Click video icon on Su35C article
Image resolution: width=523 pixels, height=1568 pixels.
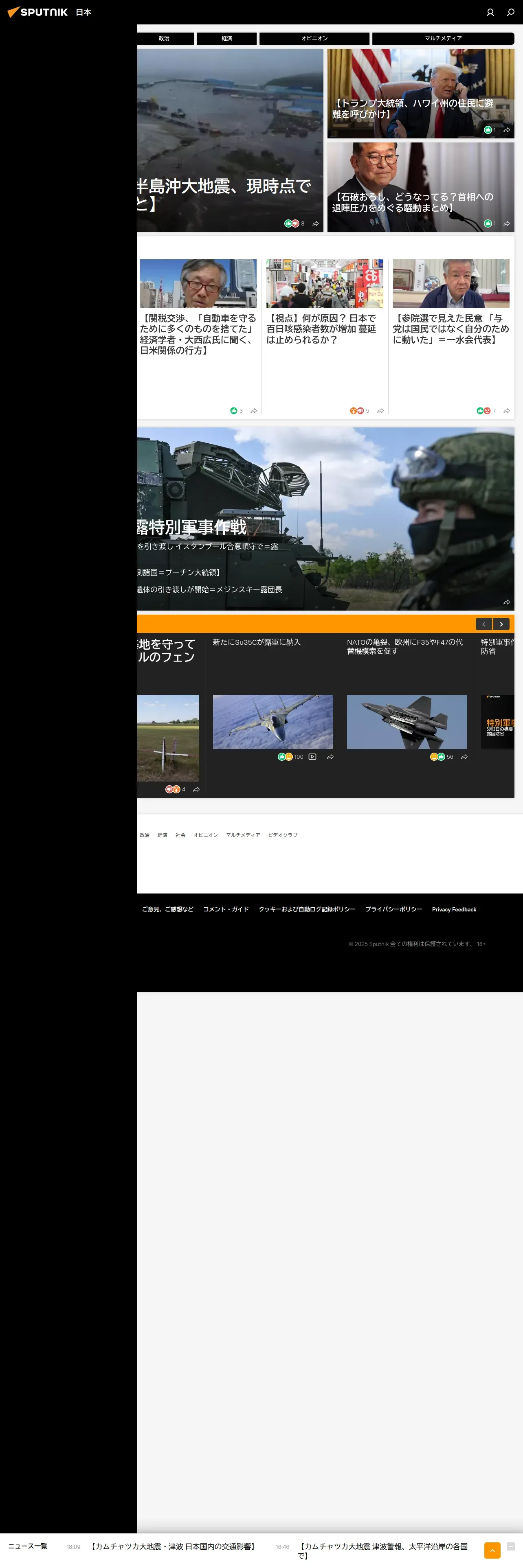[312, 757]
